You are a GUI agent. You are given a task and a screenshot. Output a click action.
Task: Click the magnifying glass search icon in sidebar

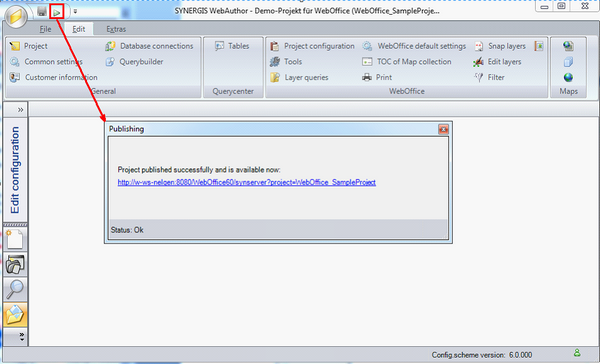click(15, 289)
